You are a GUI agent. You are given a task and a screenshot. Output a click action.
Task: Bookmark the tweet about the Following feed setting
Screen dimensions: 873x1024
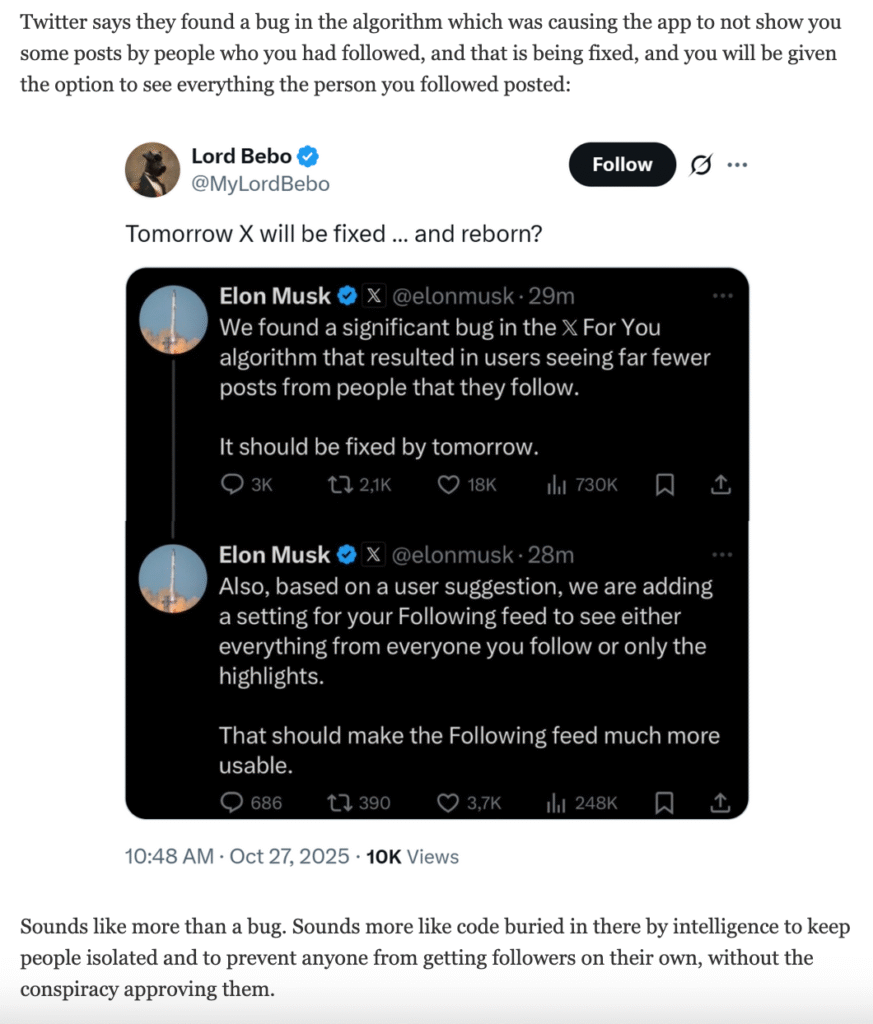point(665,802)
